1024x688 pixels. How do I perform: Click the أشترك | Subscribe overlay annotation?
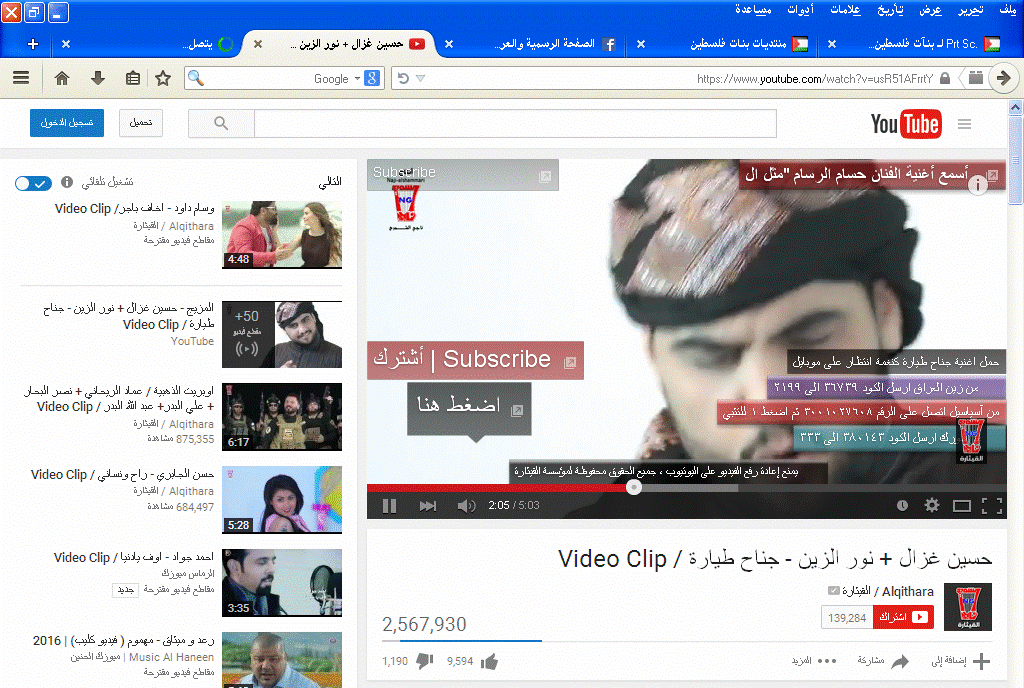point(475,360)
